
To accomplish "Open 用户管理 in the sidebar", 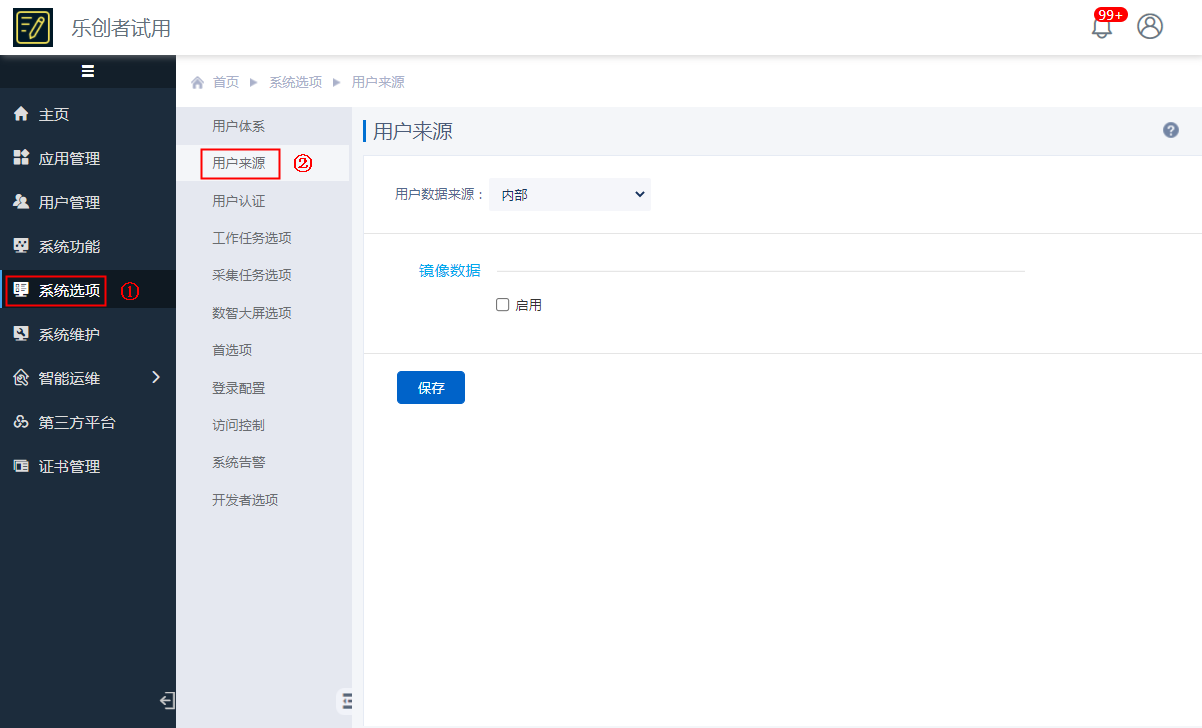I will (69, 202).
